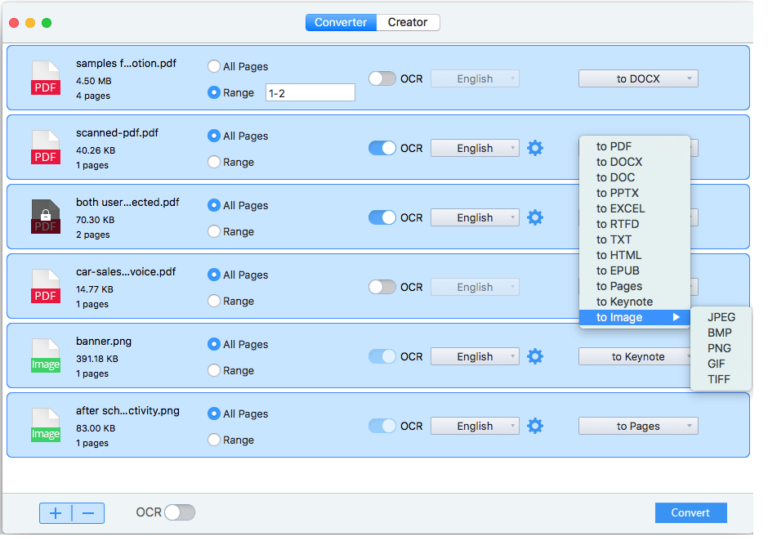This screenshot has height=541, width=768.
Task: Open English language dropdown for scanned-pdf.pdf
Action: pos(475,148)
